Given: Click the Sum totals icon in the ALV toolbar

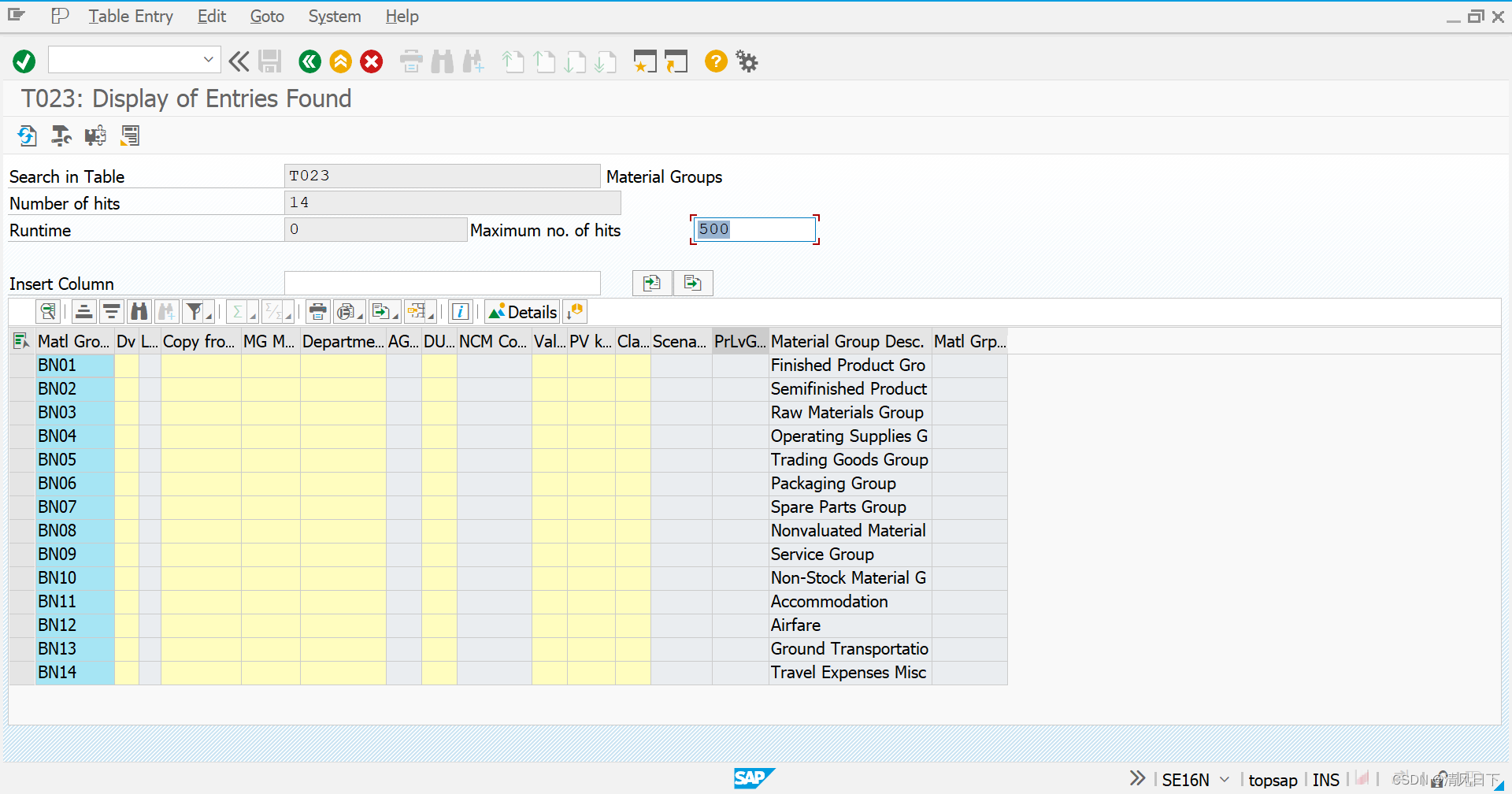Looking at the screenshot, I should tap(237, 311).
